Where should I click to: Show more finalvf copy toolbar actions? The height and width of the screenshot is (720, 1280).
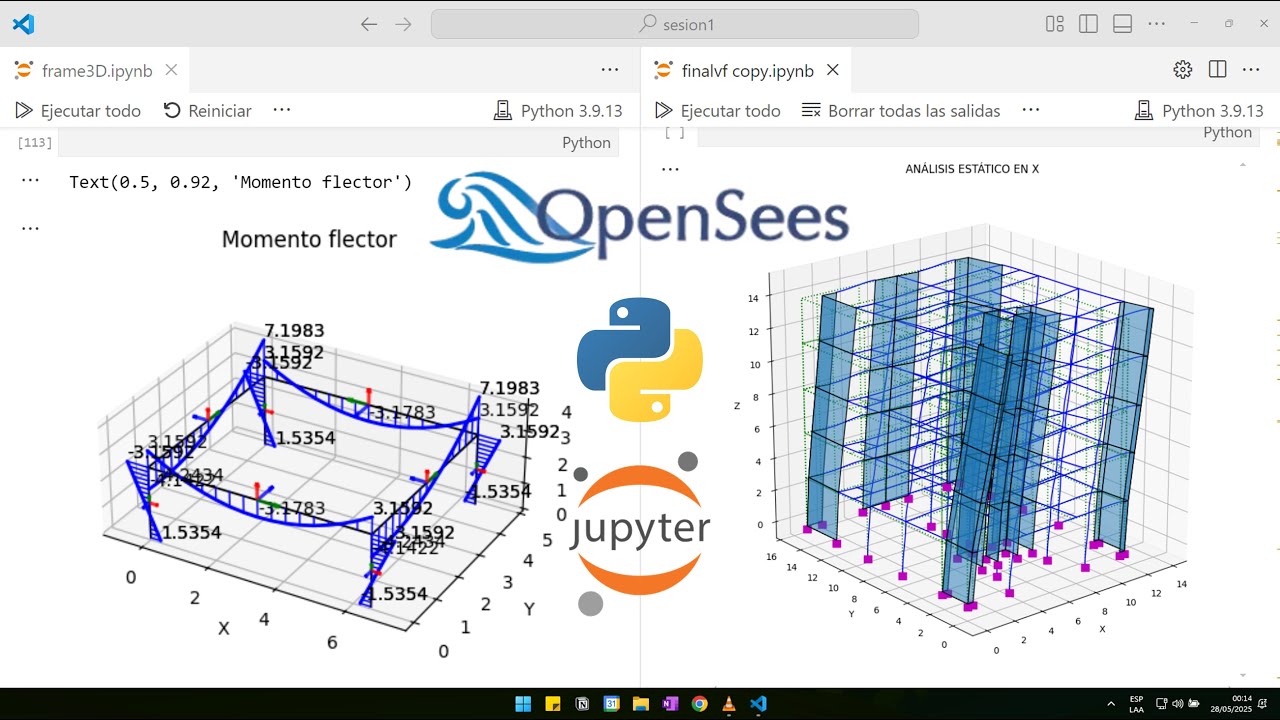(1031, 110)
